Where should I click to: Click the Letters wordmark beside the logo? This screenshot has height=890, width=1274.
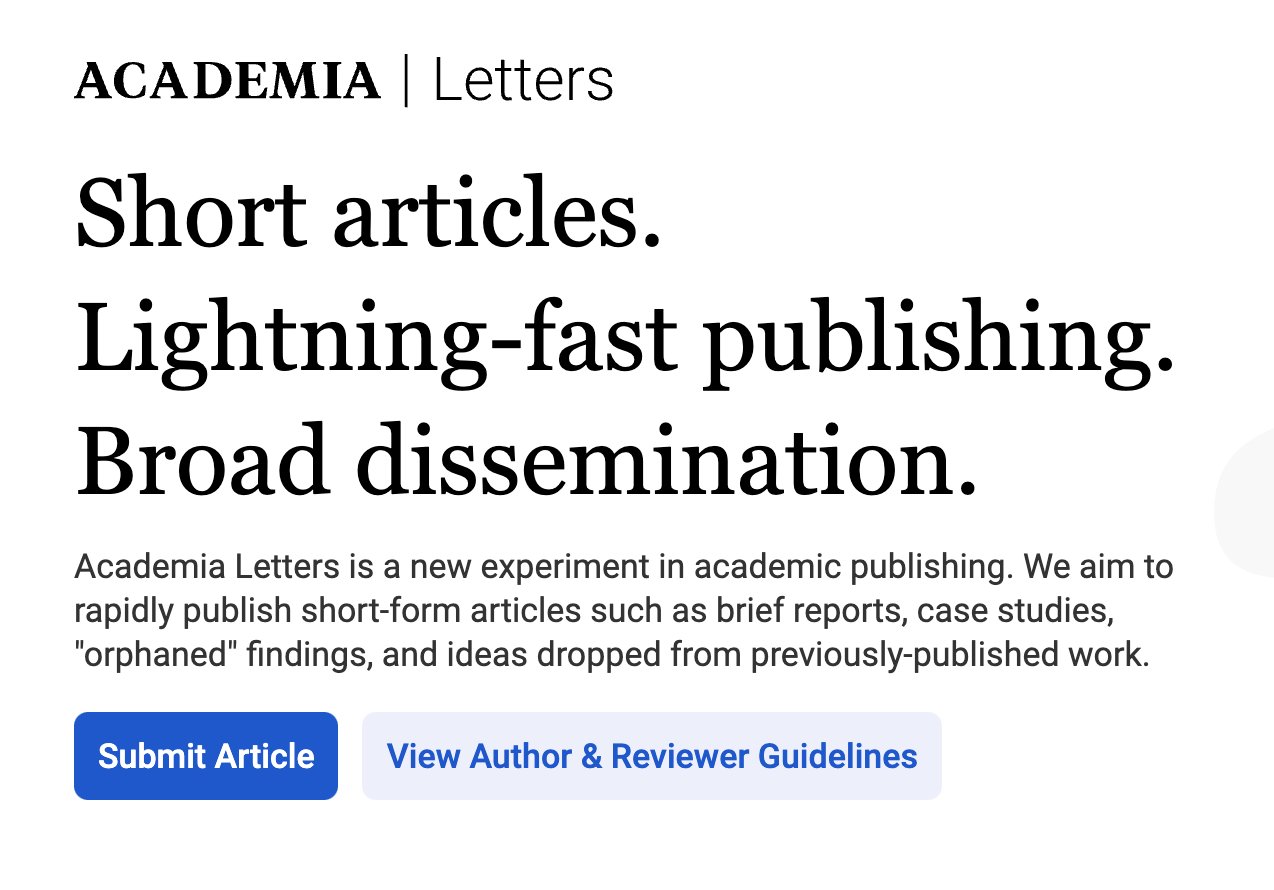523,81
